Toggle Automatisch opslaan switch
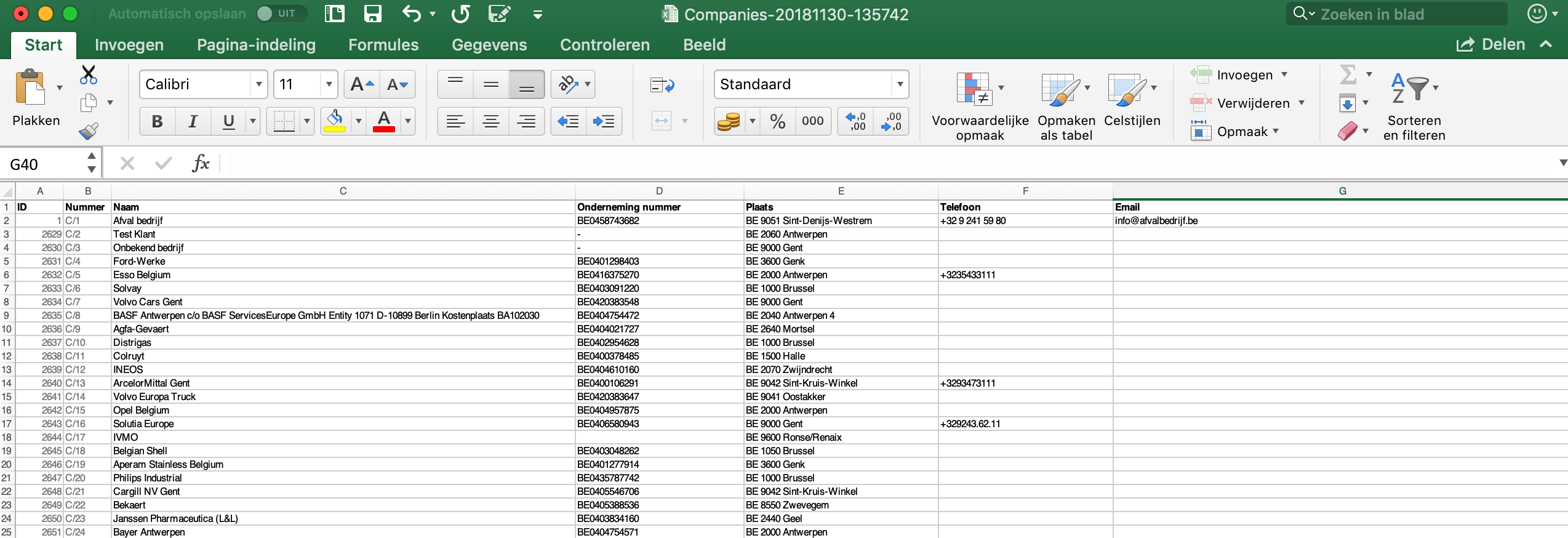Screen dimensions: 1568x538 point(281,14)
